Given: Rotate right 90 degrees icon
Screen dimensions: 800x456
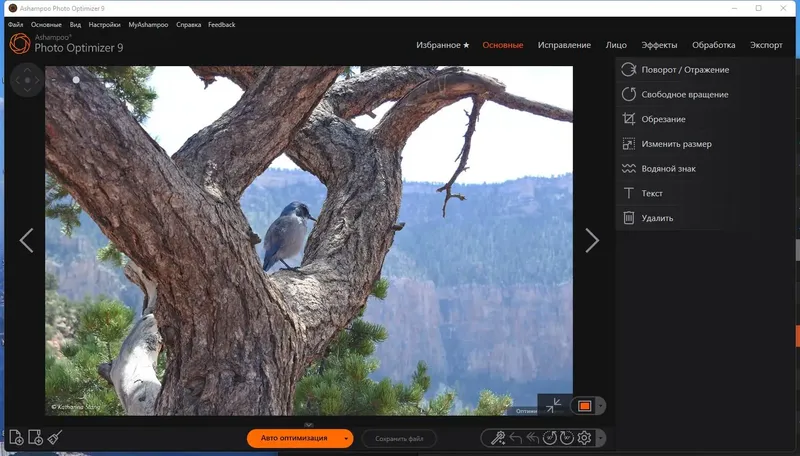Looking at the screenshot, I should [566, 438].
